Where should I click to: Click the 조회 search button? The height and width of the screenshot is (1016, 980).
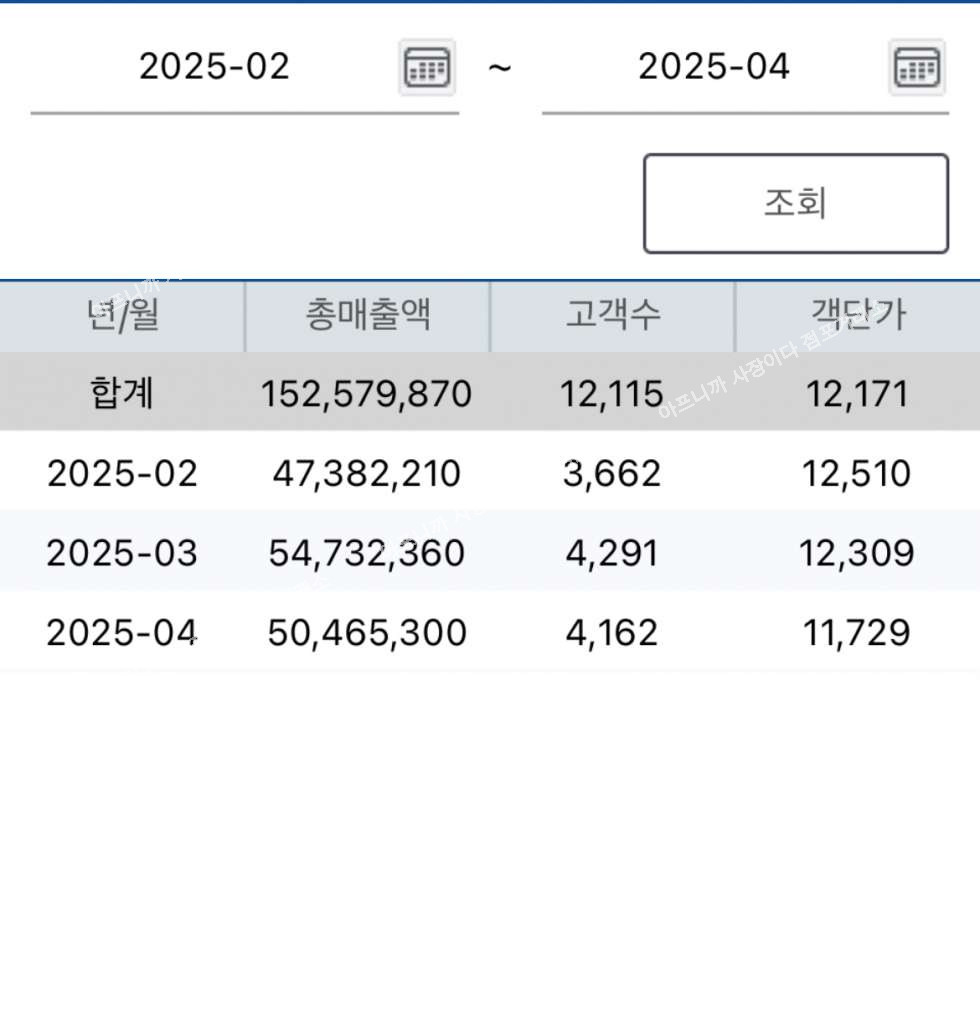(x=796, y=203)
